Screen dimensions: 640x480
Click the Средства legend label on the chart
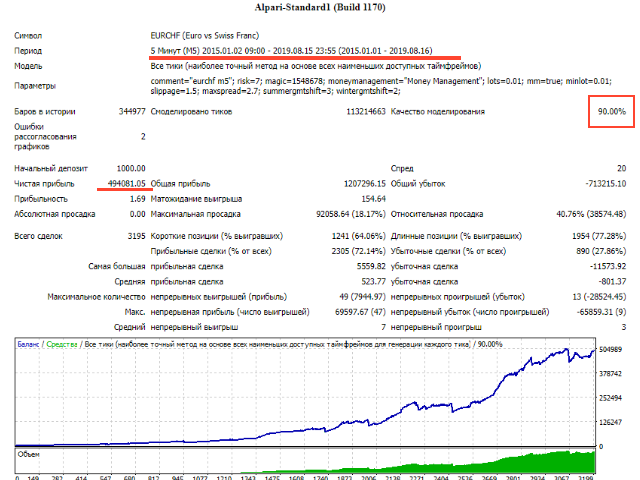coord(62,344)
